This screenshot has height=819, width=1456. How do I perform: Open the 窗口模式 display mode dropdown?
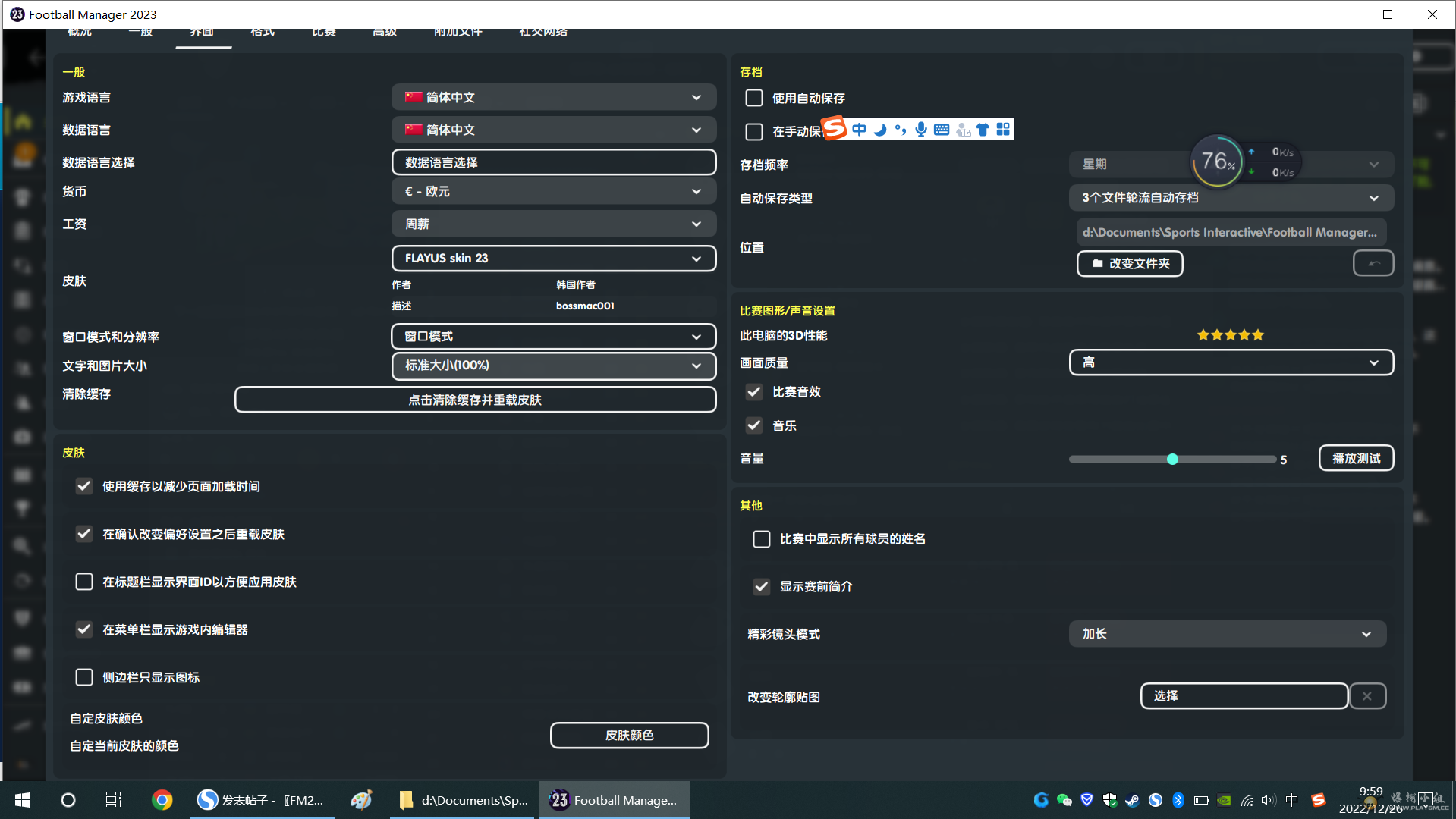pos(554,336)
